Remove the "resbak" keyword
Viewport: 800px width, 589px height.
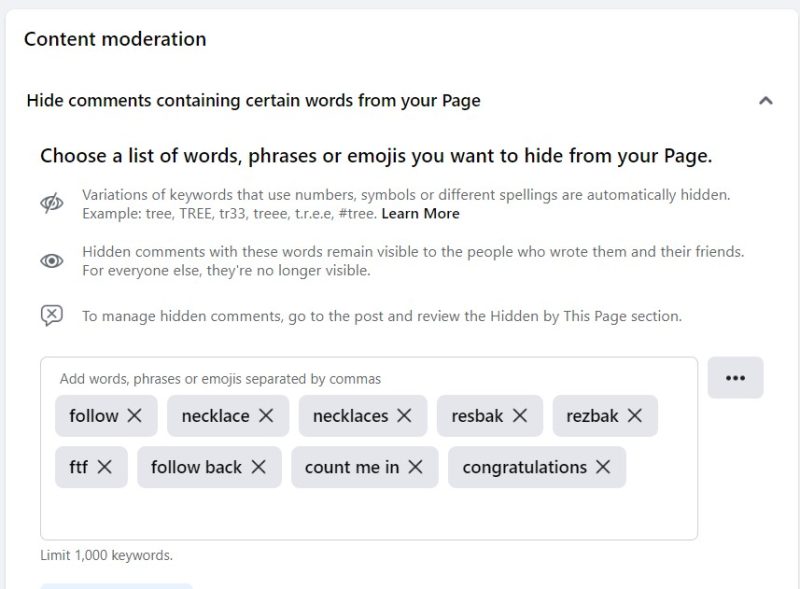pyautogui.click(x=520, y=415)
